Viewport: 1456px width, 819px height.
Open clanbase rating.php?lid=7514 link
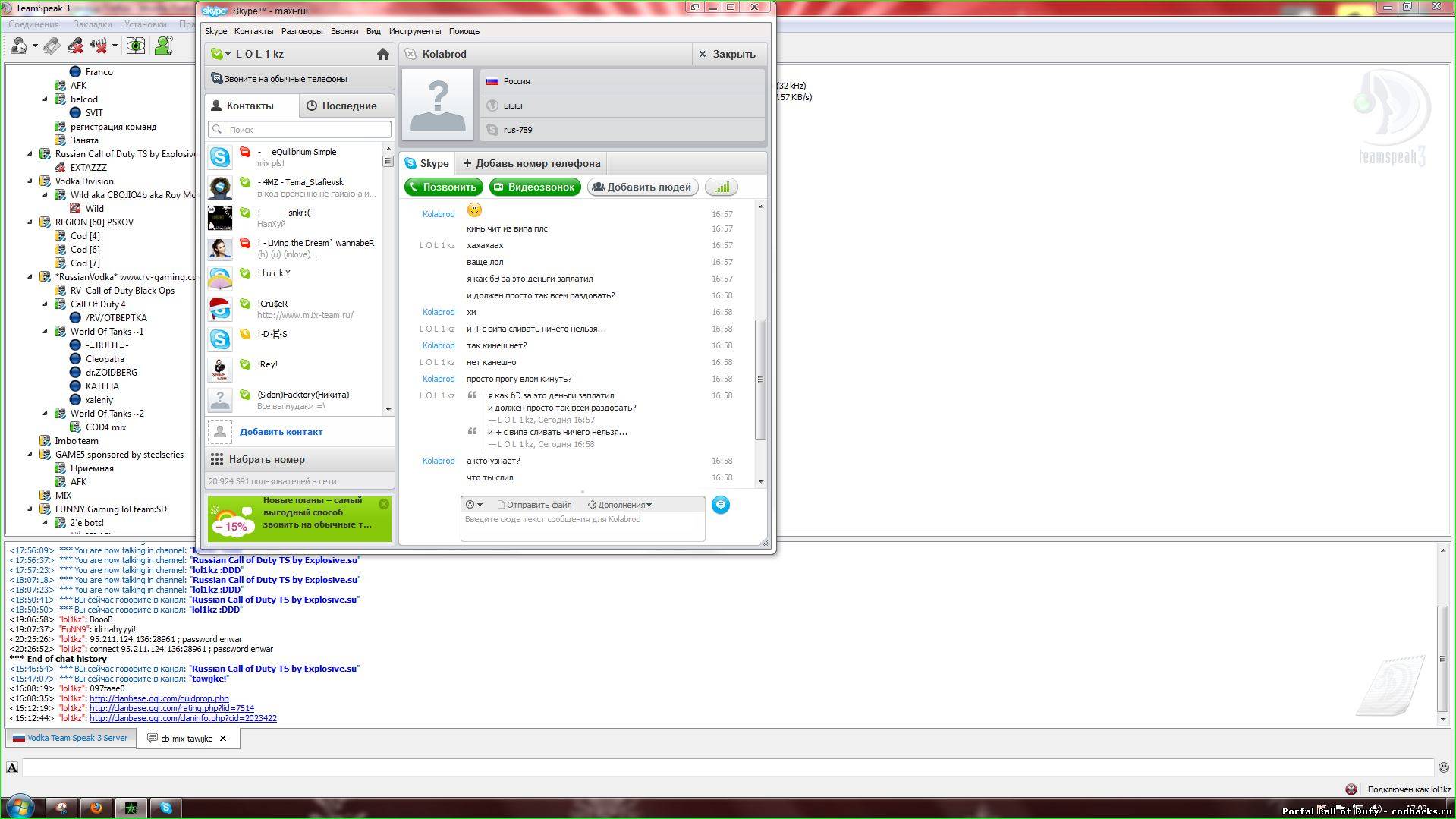[x=171, y=708]
